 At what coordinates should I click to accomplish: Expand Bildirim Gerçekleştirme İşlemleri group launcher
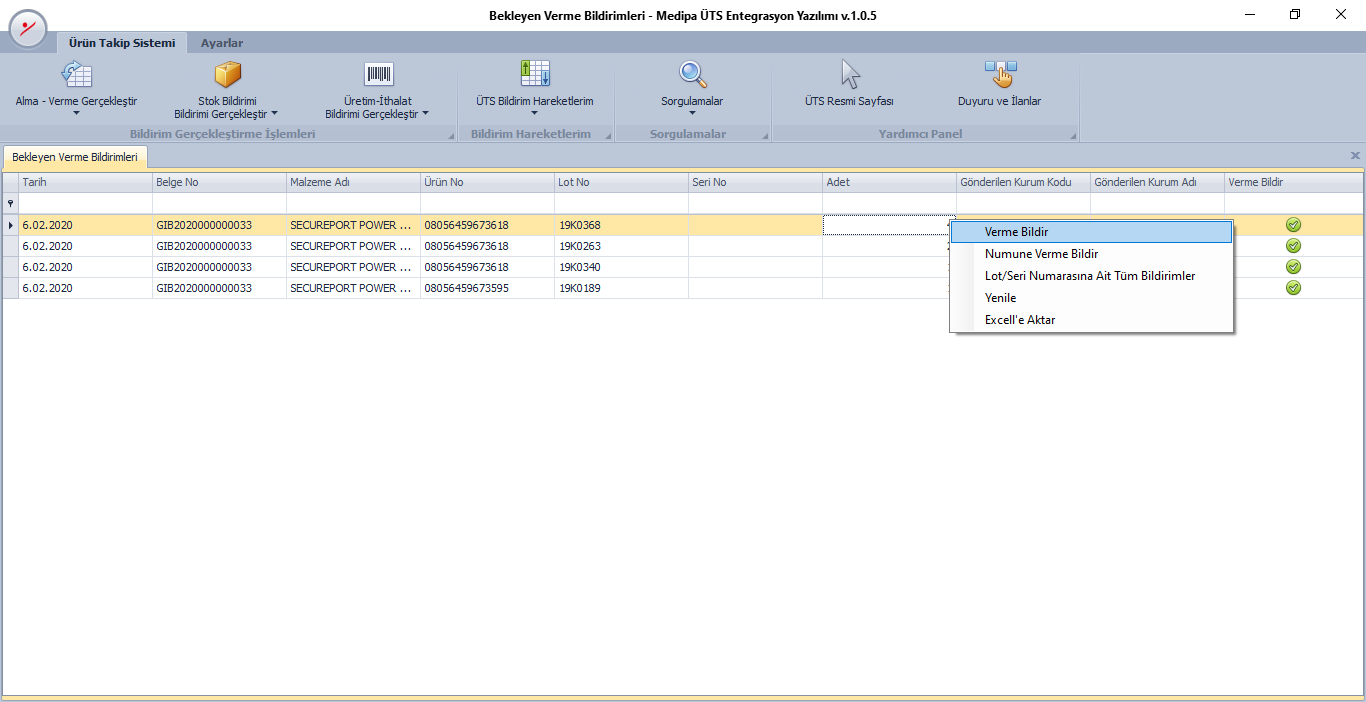pos(450,135)
